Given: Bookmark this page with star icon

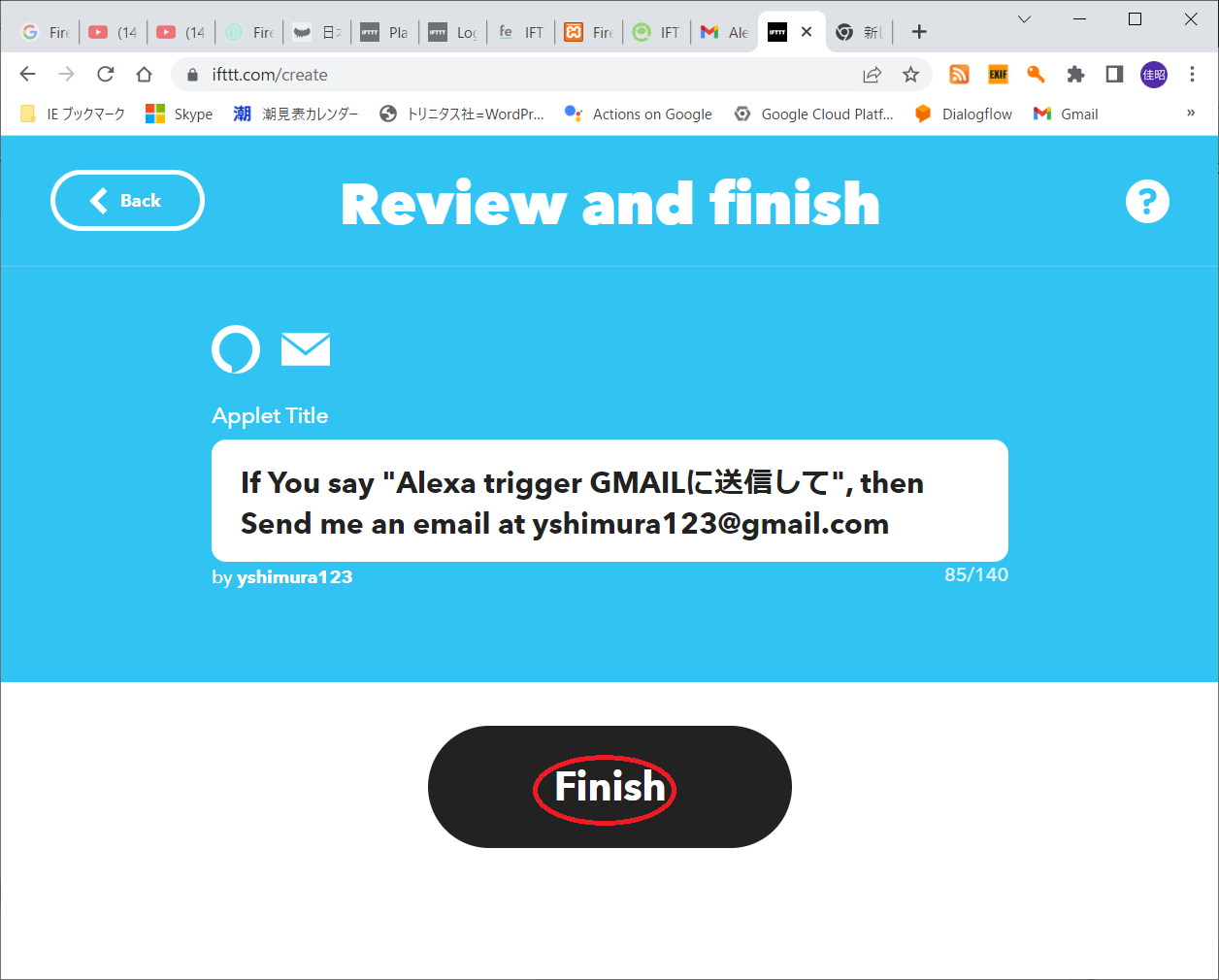Looking at the screenshot, I should pos(910,75).
